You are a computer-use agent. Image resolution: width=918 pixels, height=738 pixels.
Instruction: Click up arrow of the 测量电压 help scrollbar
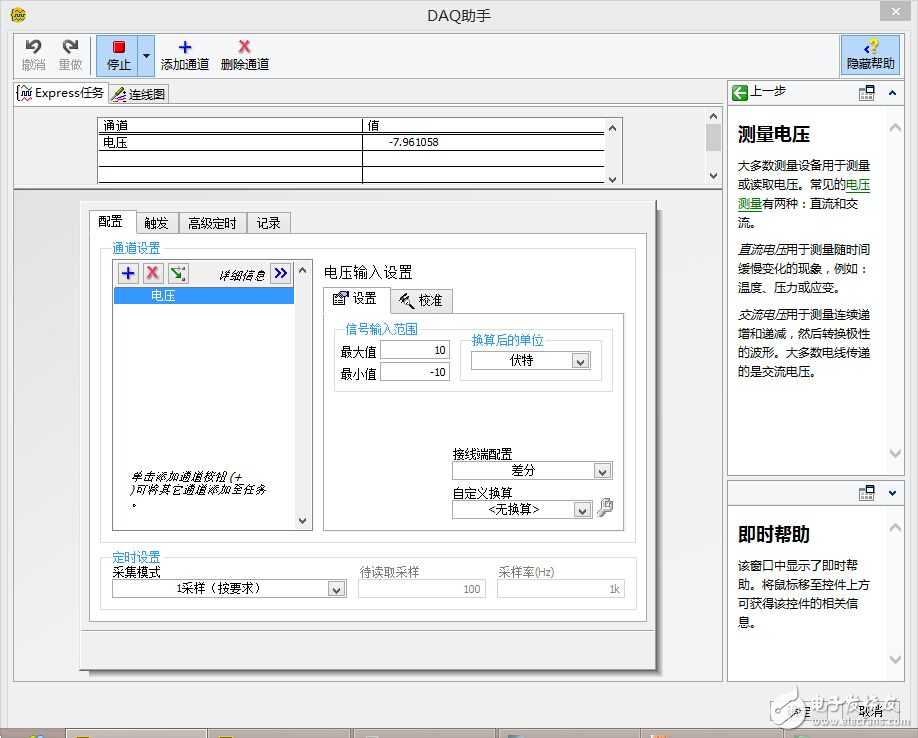(x=895, y=128)
